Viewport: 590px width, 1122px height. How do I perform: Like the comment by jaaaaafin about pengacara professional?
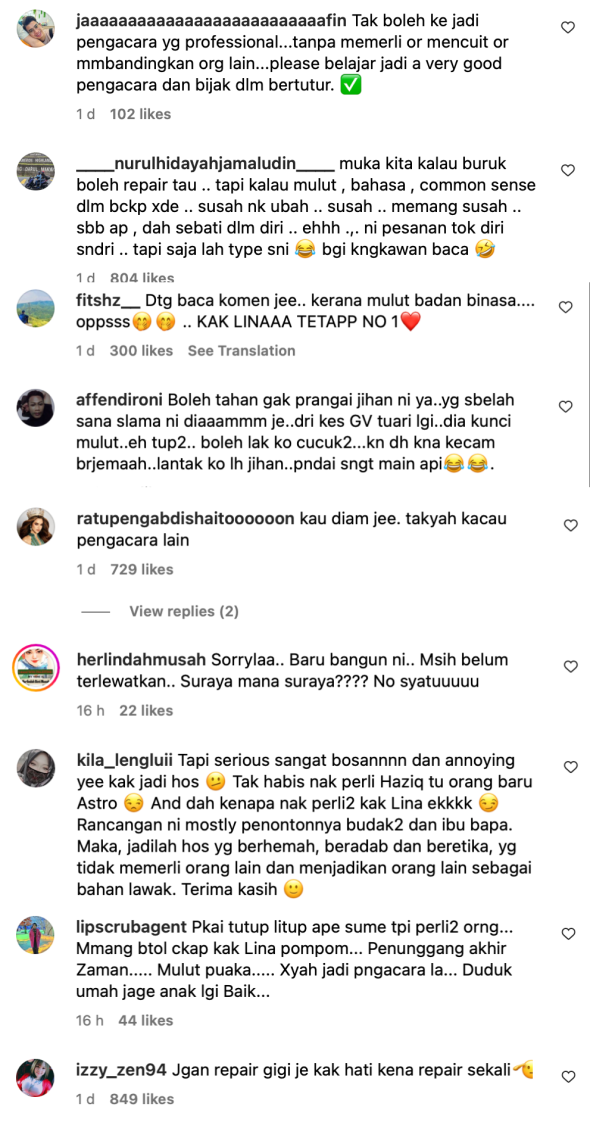[568, 28]
